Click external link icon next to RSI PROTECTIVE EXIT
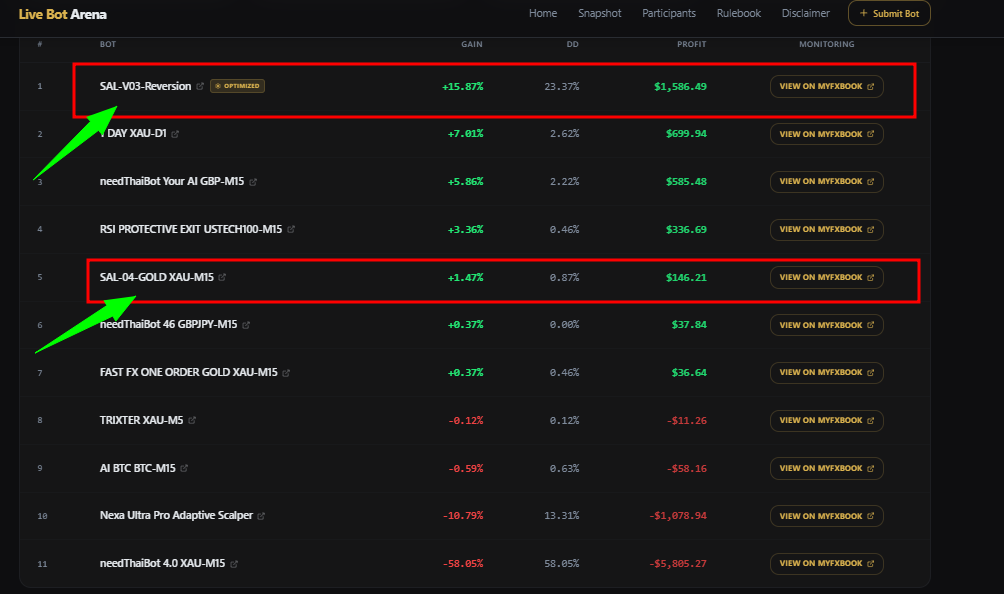1004x594 pixels. pyautogui.click(x=291, y=230)
